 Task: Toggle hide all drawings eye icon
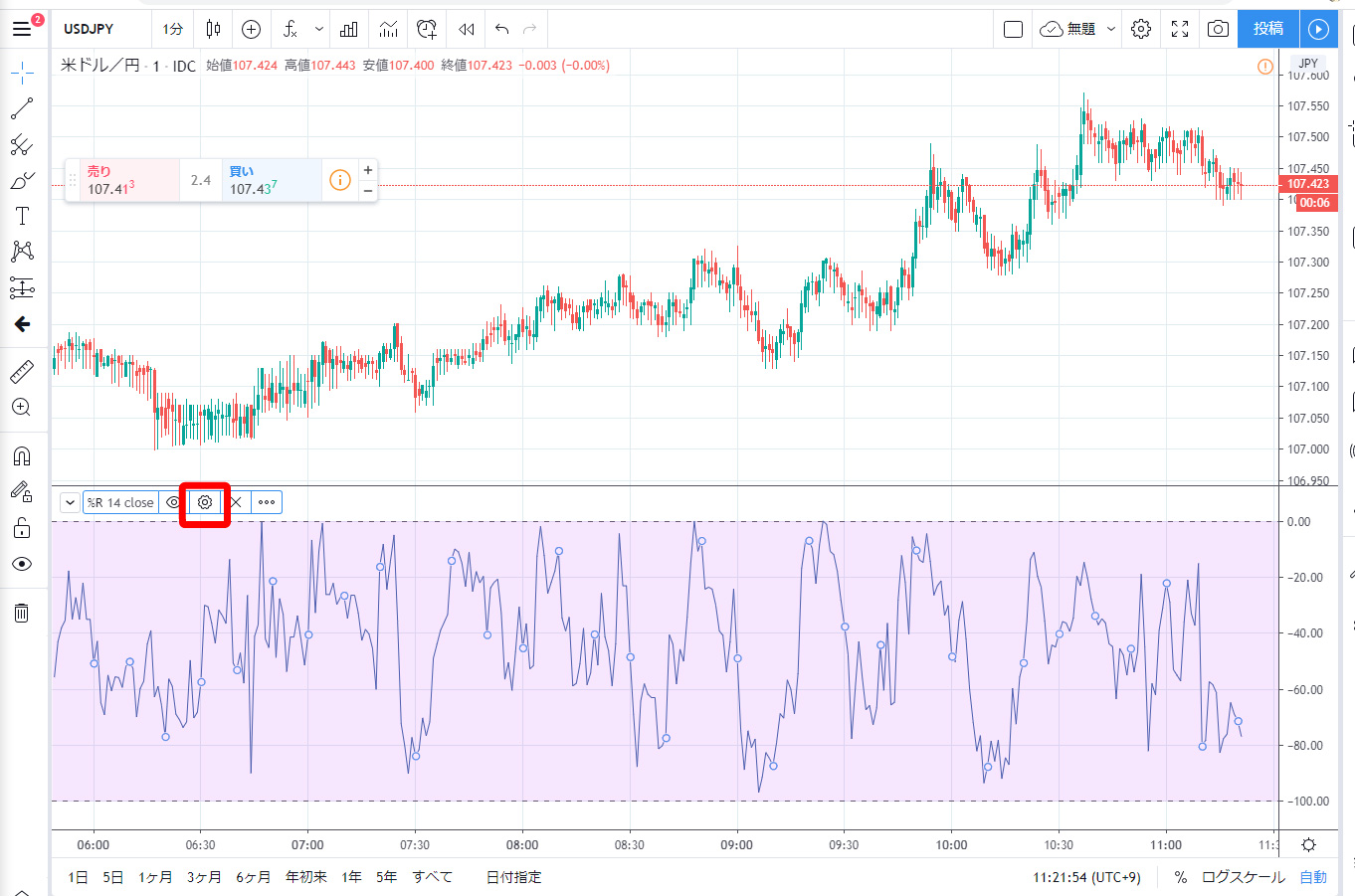point(22,564)
